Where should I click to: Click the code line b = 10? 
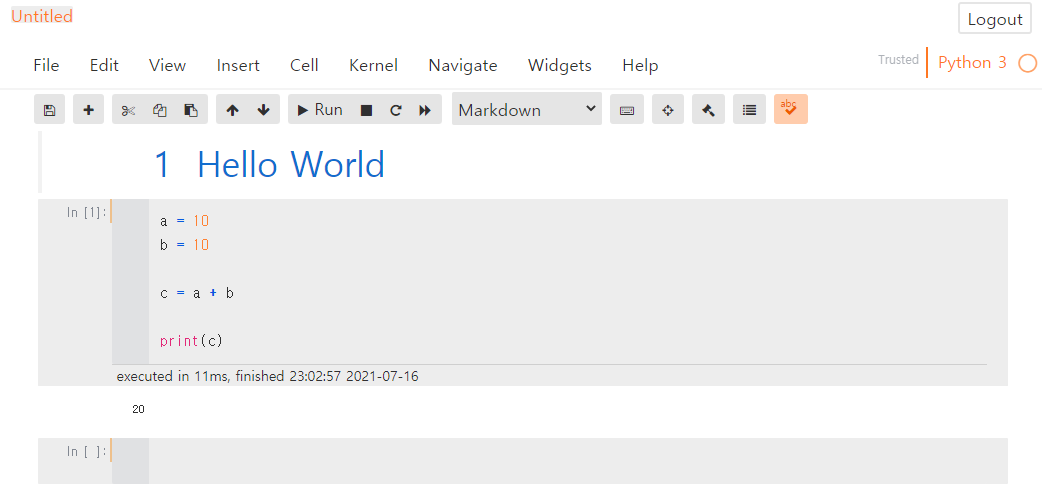pyautogui.click(x=185, y=245)
